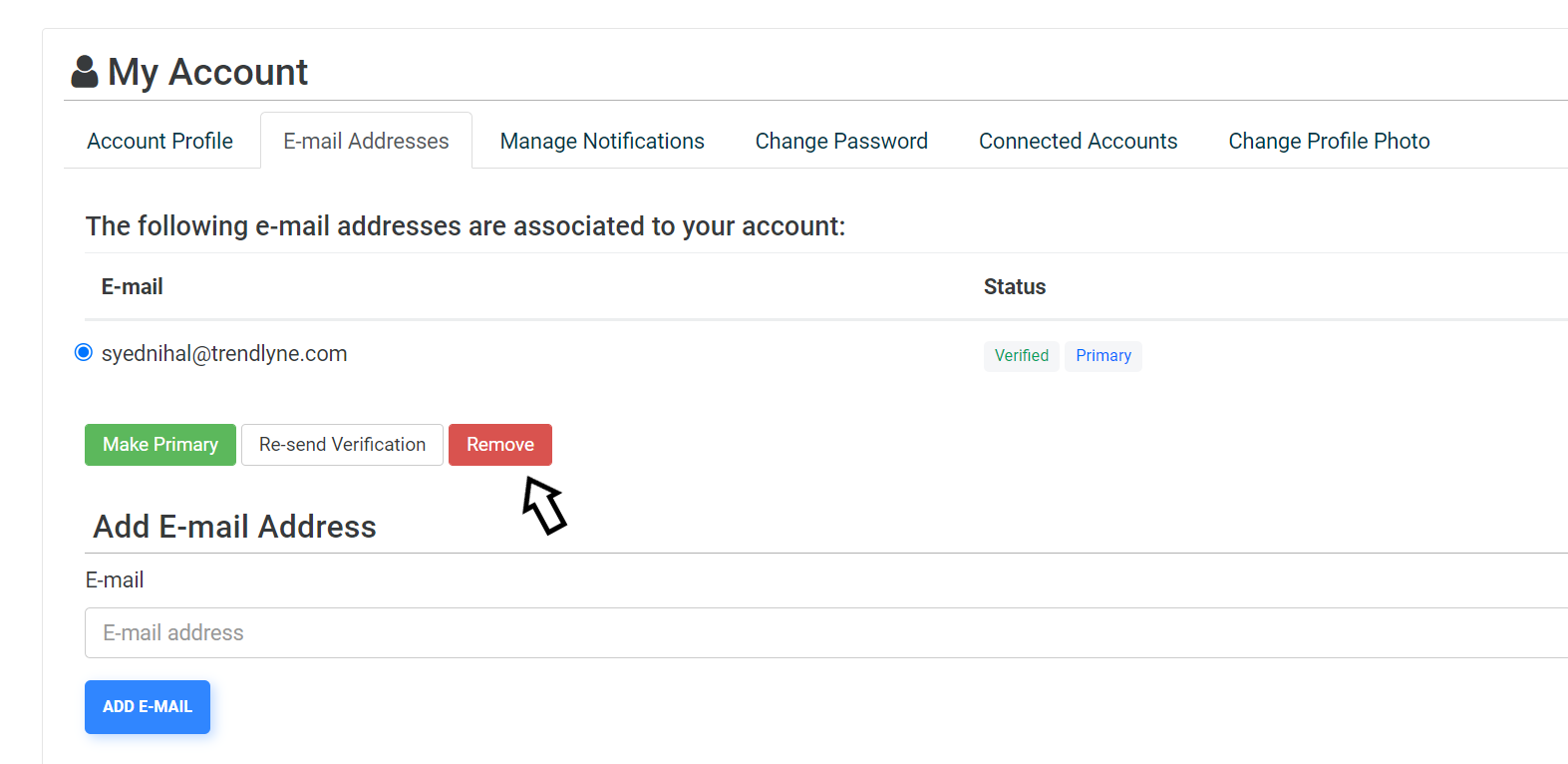Click the syednihal@trendlyne.com email text
This screenshot has width=1568, height=764.
pyautogui.click(x=224, y=353)
